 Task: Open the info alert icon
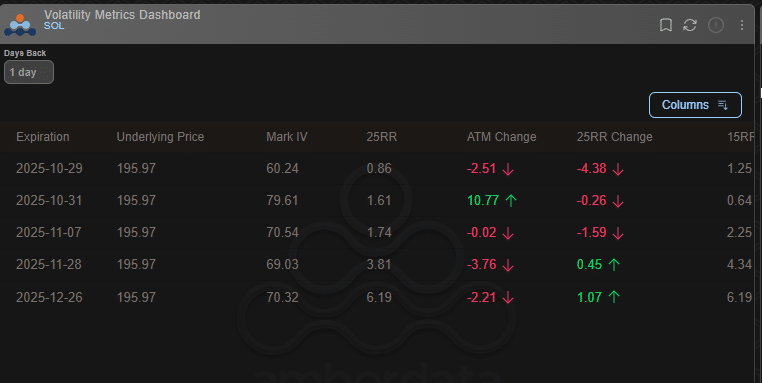click(716, 25)
